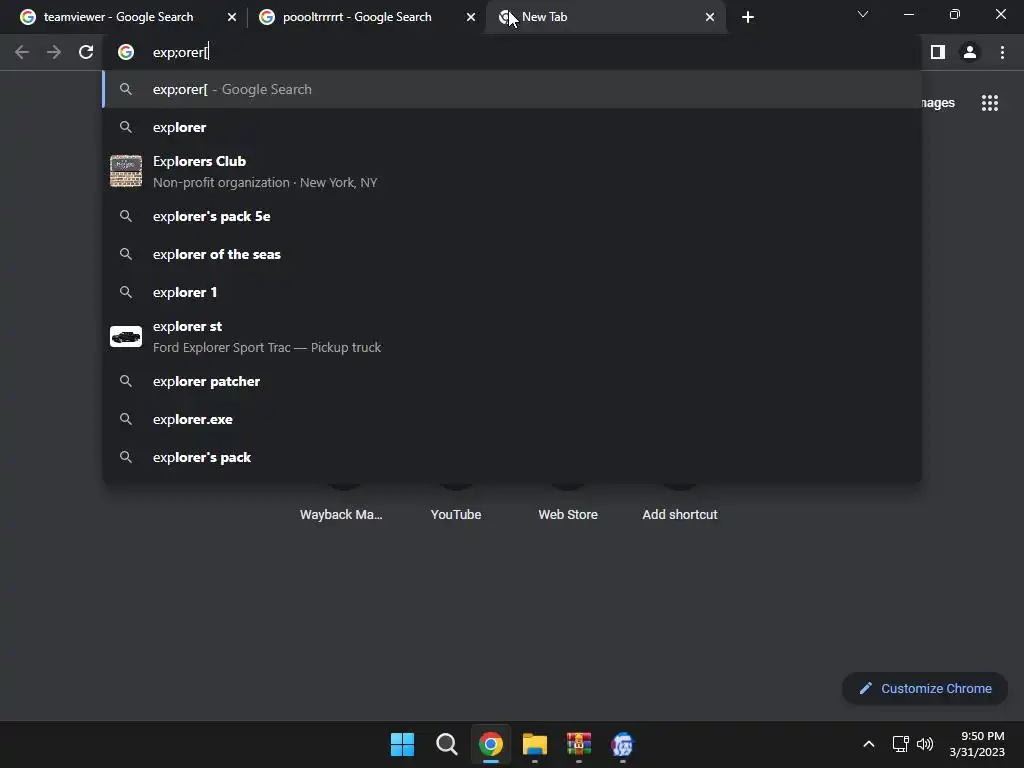Open the Web Store shortcut
Viewport: 1024px width, 768px height.
click(x=568, y=514)
